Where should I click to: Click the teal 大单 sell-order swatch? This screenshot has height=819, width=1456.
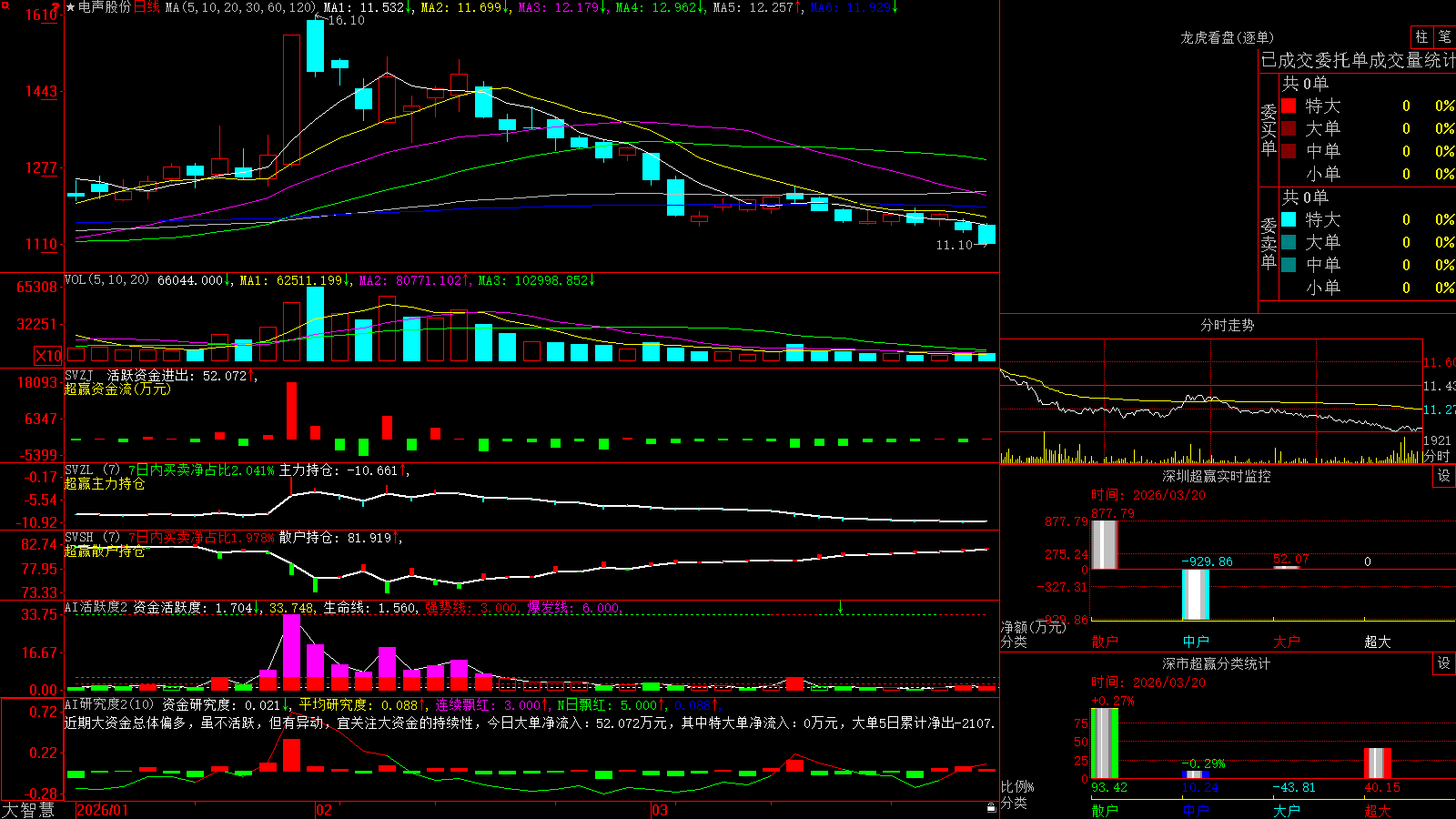1289,242
